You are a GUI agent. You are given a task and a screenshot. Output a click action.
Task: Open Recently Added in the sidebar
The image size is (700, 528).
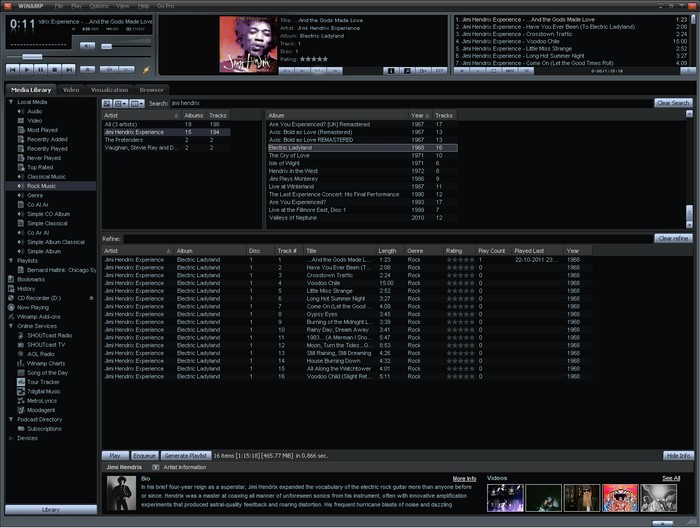point(47,139)
